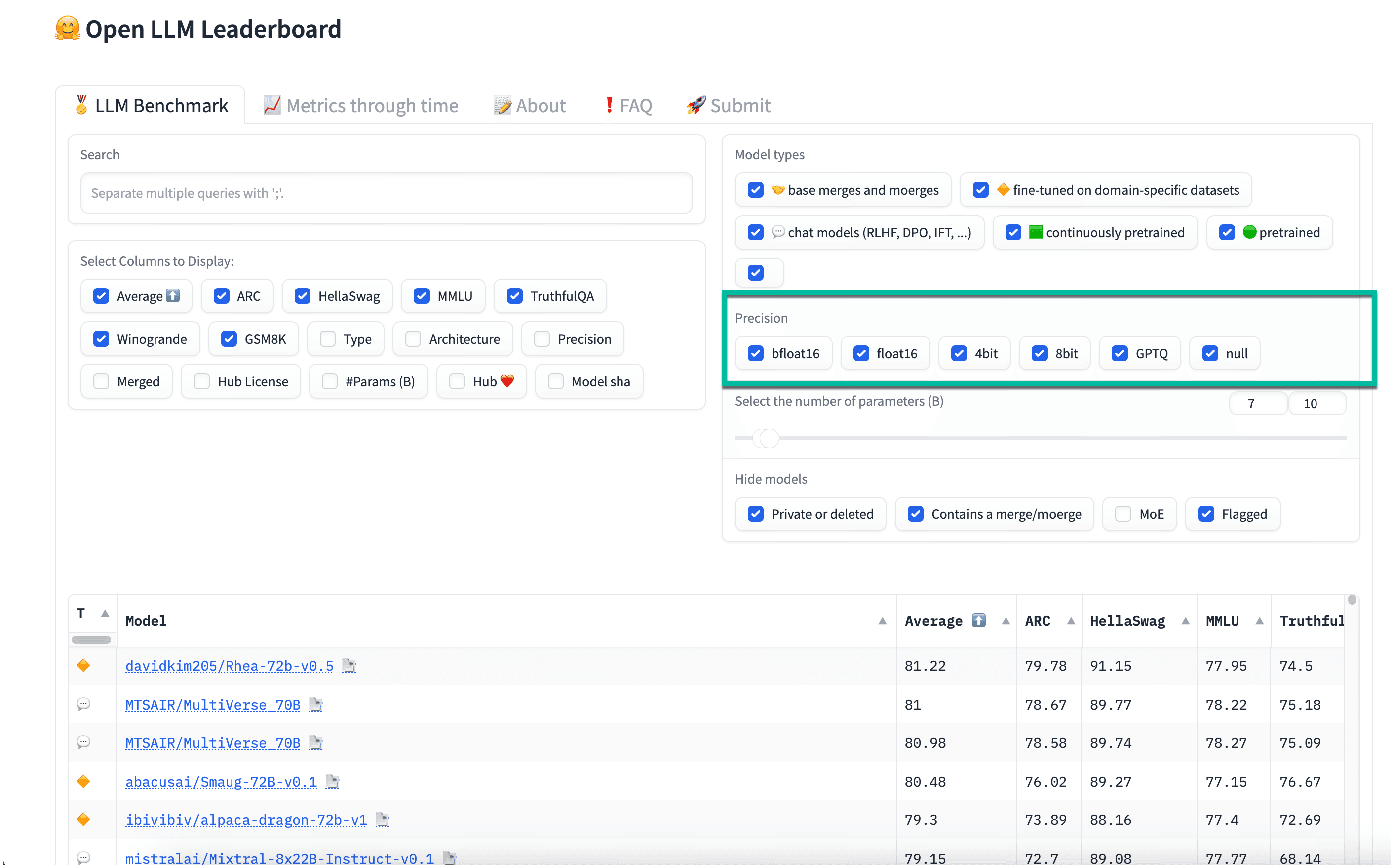This screenshot has height=868, width=1393.
Task: Sort by the Average column sort arrow
Action: [x=1006, y=621]
